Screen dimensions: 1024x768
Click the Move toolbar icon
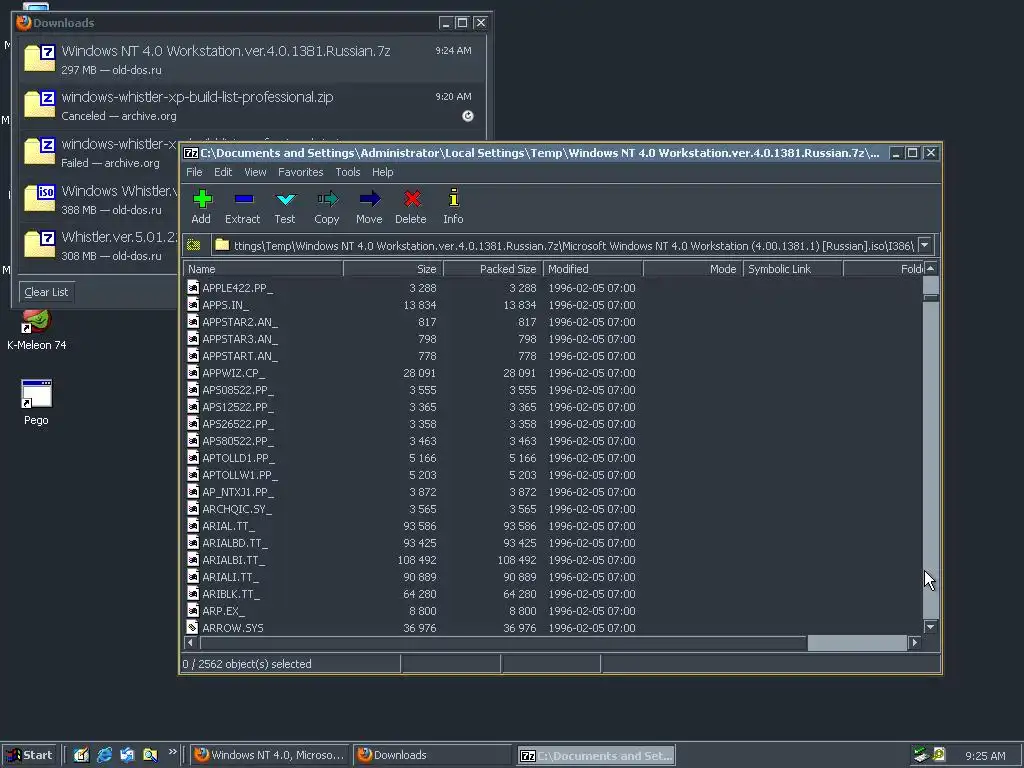[x=370, y=199]
